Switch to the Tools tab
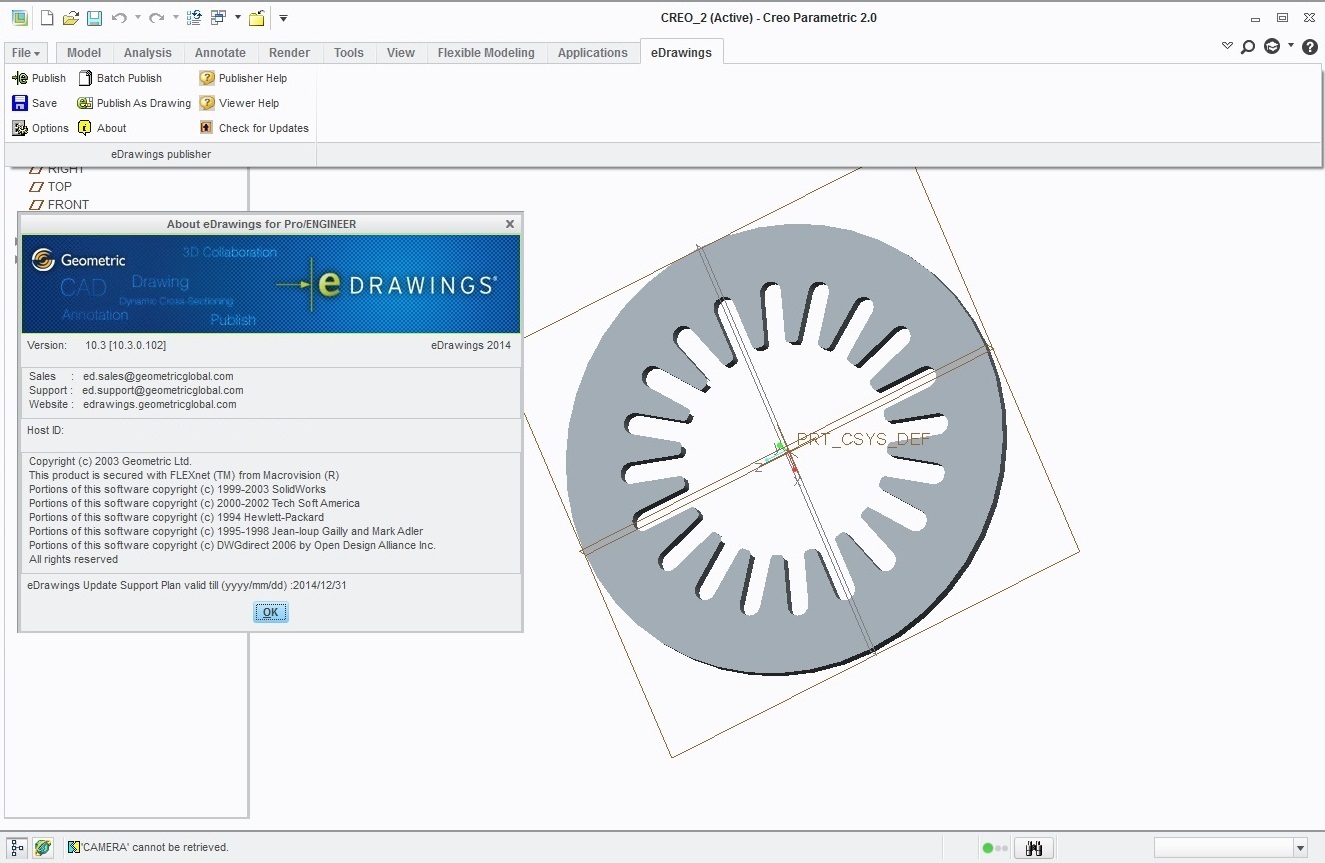1325x863 pixels. pos(349,53)
